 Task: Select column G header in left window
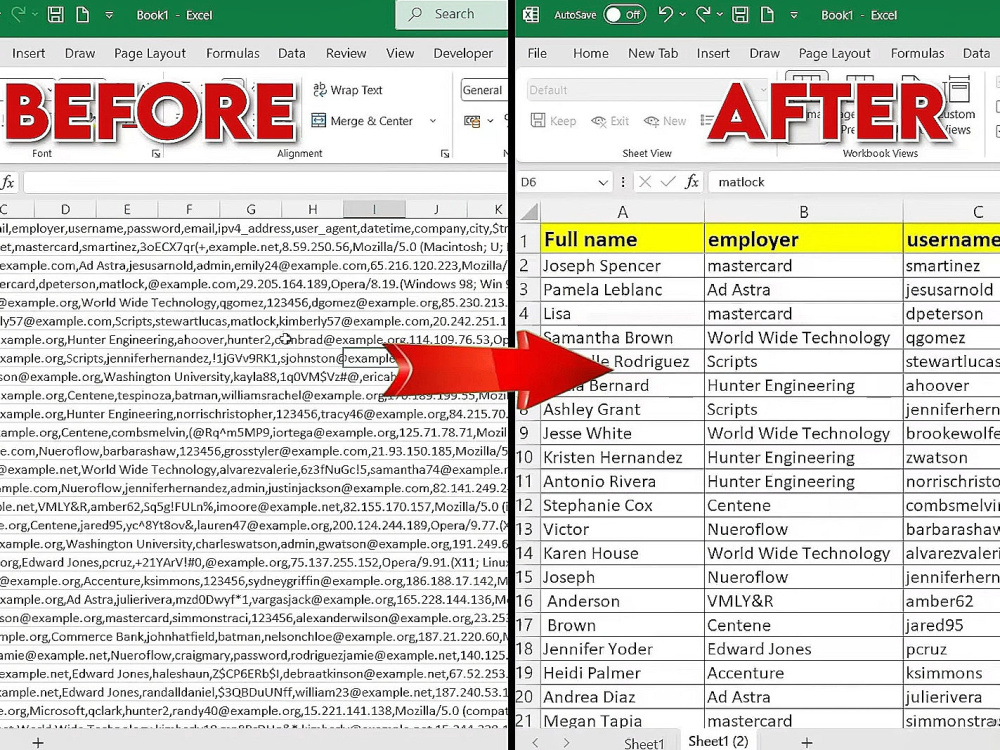click(x=251, y=209)
